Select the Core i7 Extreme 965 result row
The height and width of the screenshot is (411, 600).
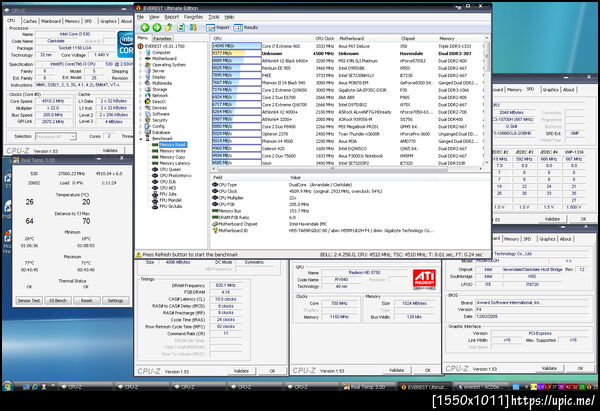[347, 46]
